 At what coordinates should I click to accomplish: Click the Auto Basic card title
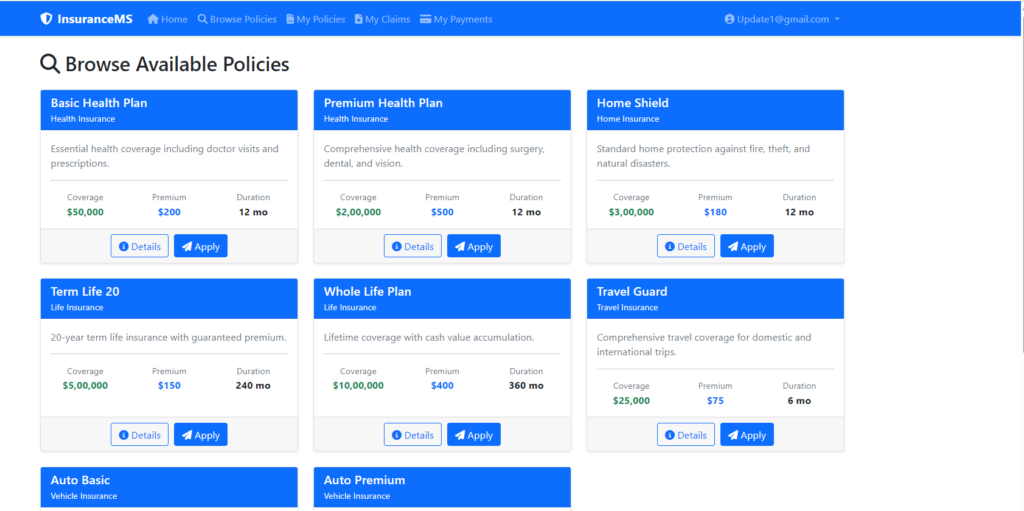coord(80,480)
